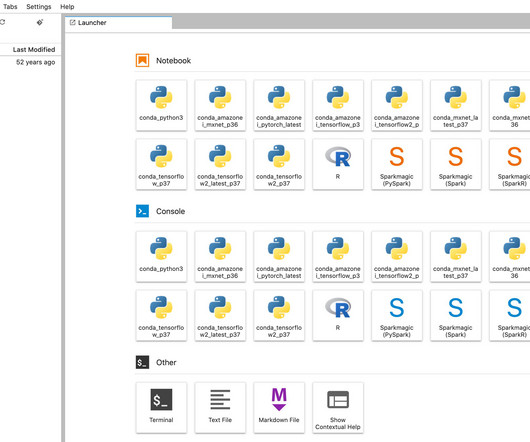
Task: Open a conda_tensorflow2_latest_p37 notebook
Action: point(220,164)
